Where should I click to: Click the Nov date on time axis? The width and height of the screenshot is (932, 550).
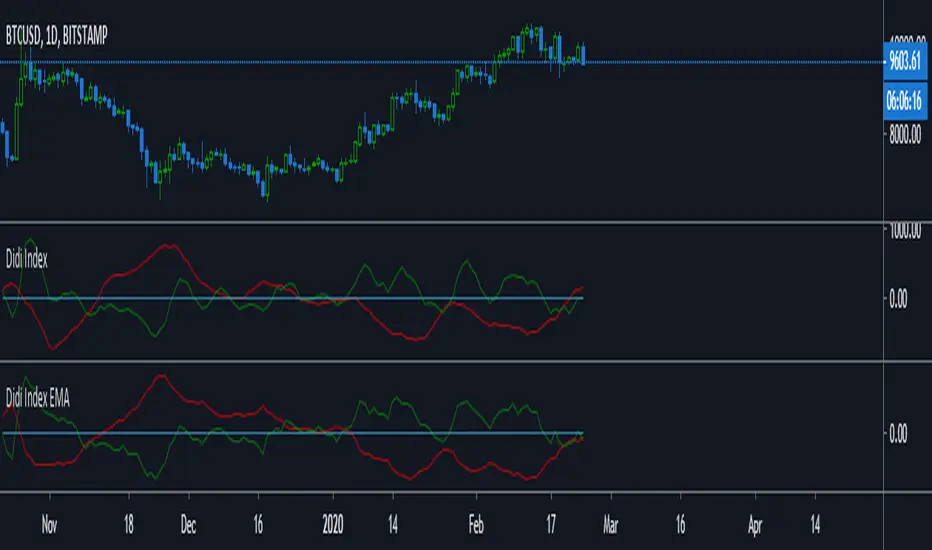(49, 525)
